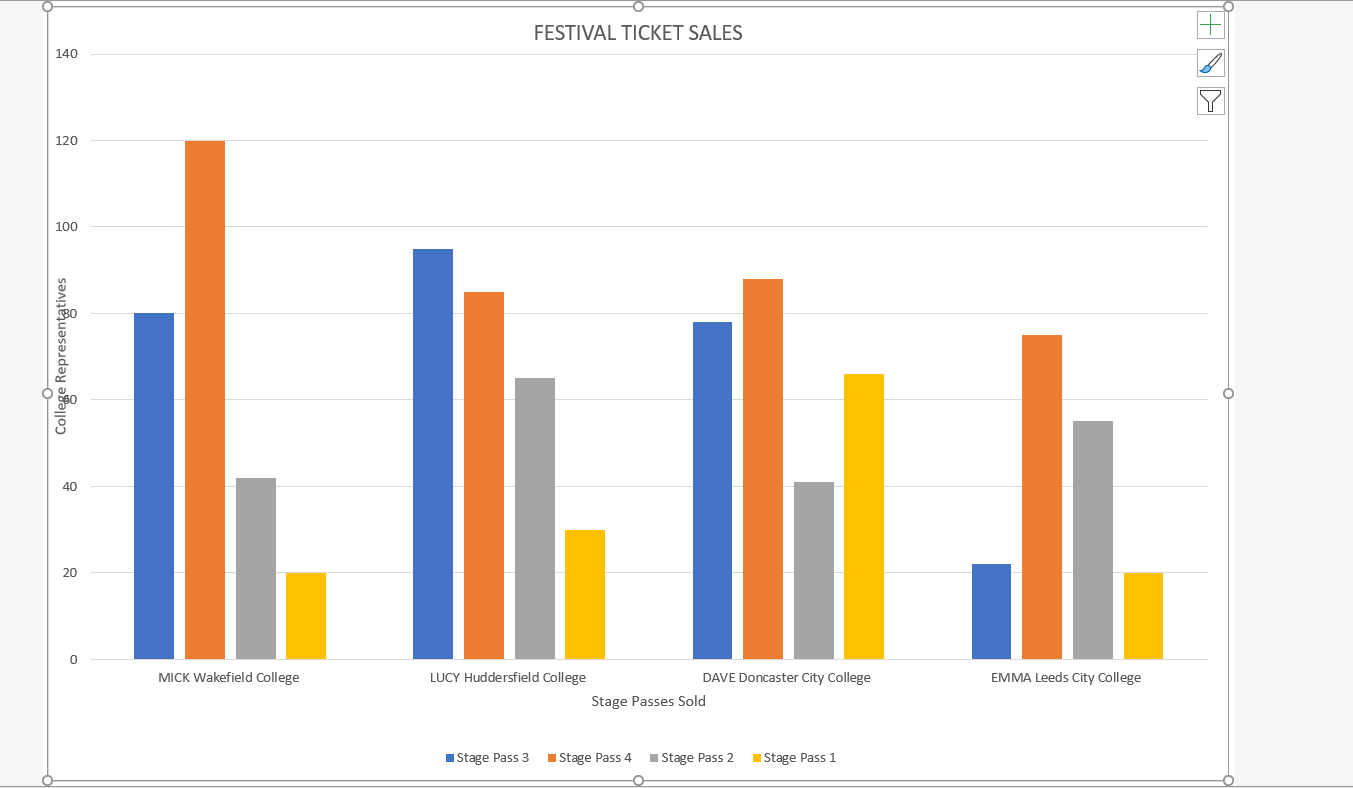Select the Festival Ticket Sales chart title
Image resolution: width=1353 pixels, height=788 pixels.
coord(638,33)
